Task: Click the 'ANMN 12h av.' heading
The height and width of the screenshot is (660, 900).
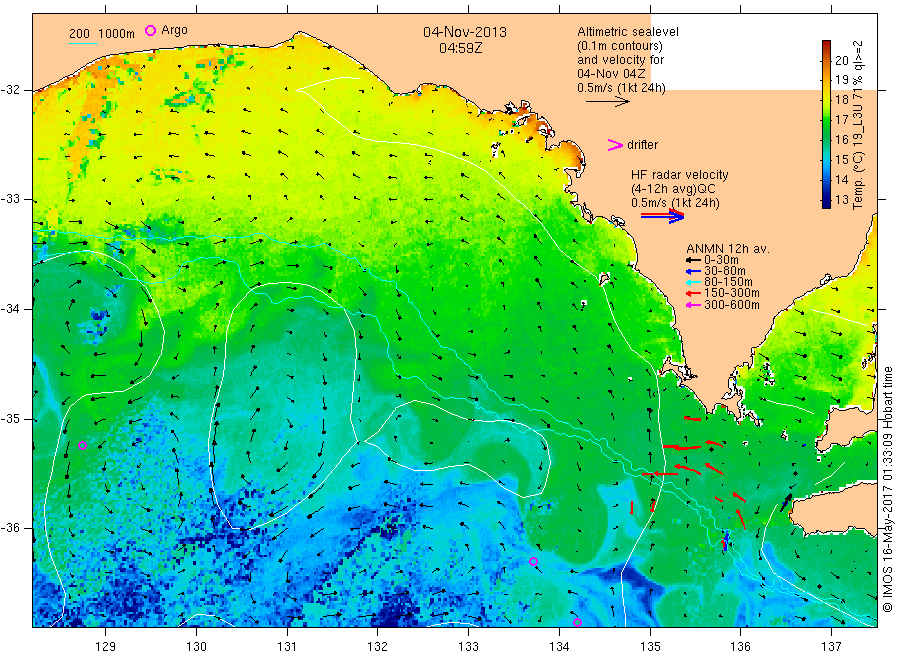Action: (x=728, y=249)
